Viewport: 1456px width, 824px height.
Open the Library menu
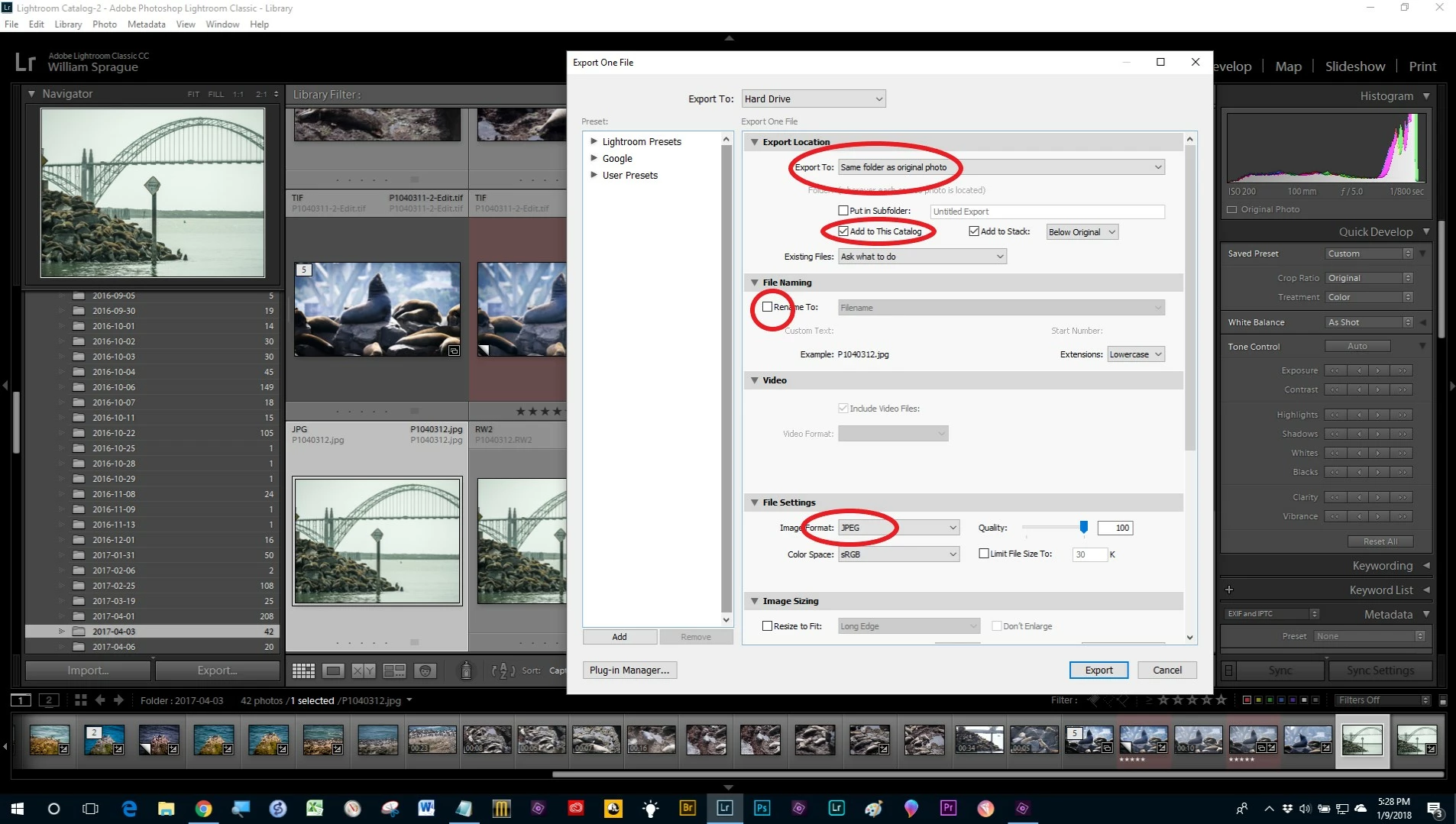68,24
